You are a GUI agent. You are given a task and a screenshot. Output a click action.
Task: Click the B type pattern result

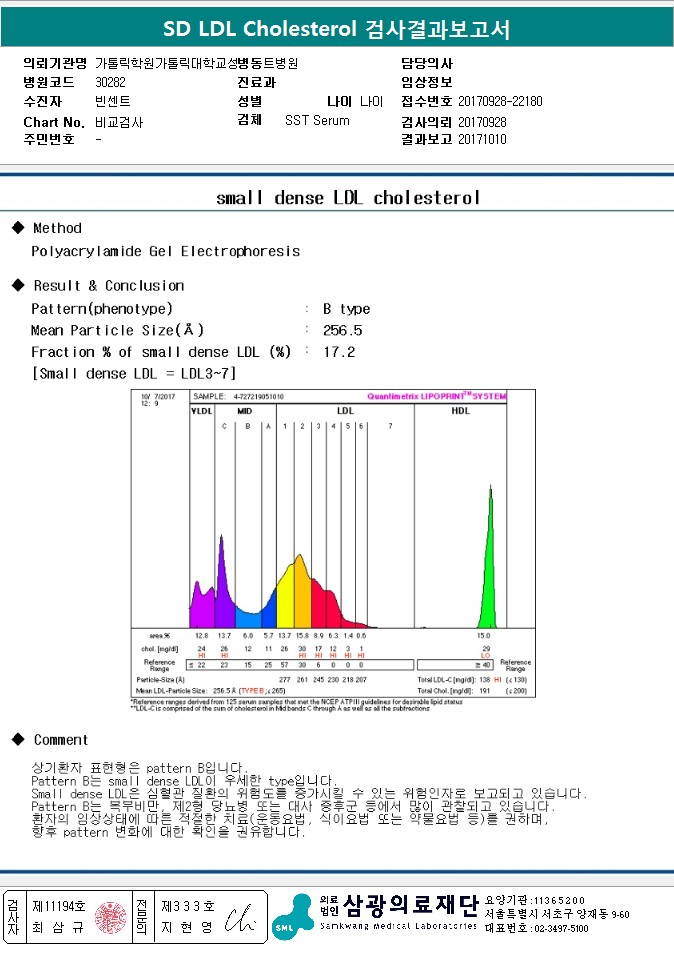coord(346,308)
